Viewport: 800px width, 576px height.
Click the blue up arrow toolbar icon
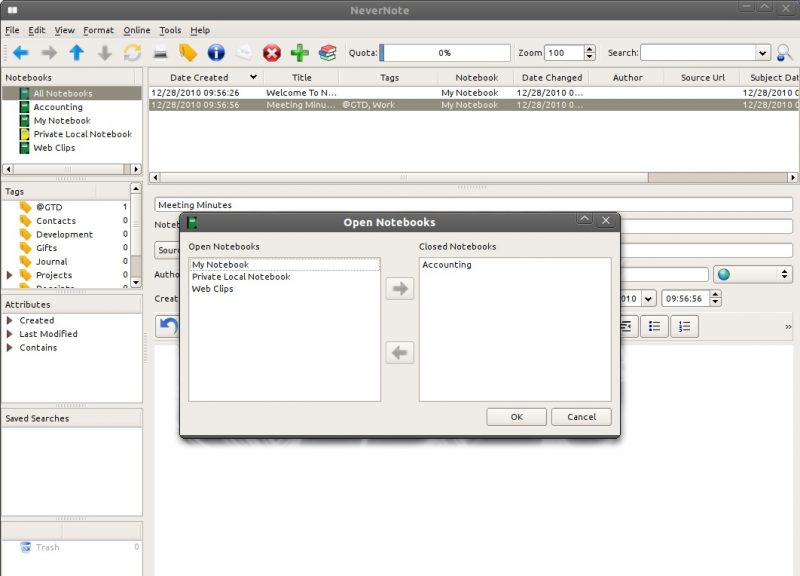[x=77, y=53]
